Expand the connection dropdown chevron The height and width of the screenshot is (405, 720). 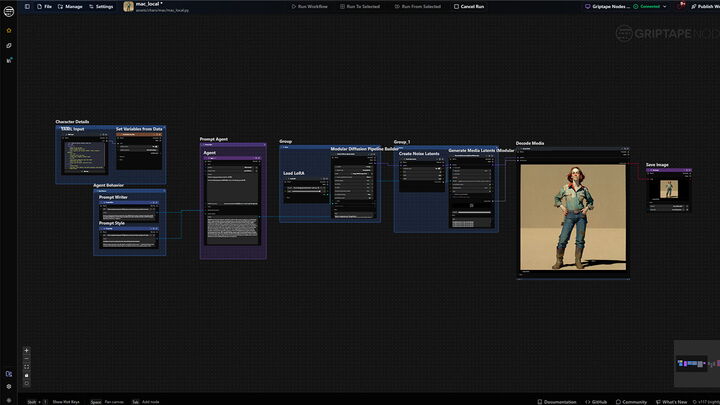pyautogui.click(x=664, y=6)
